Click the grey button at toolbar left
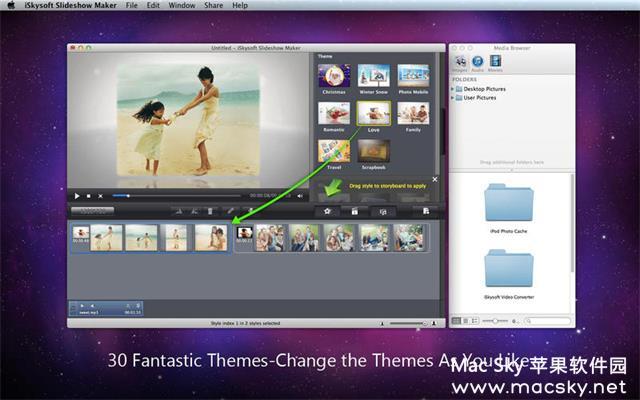640x400 pixels. (92, 211)
